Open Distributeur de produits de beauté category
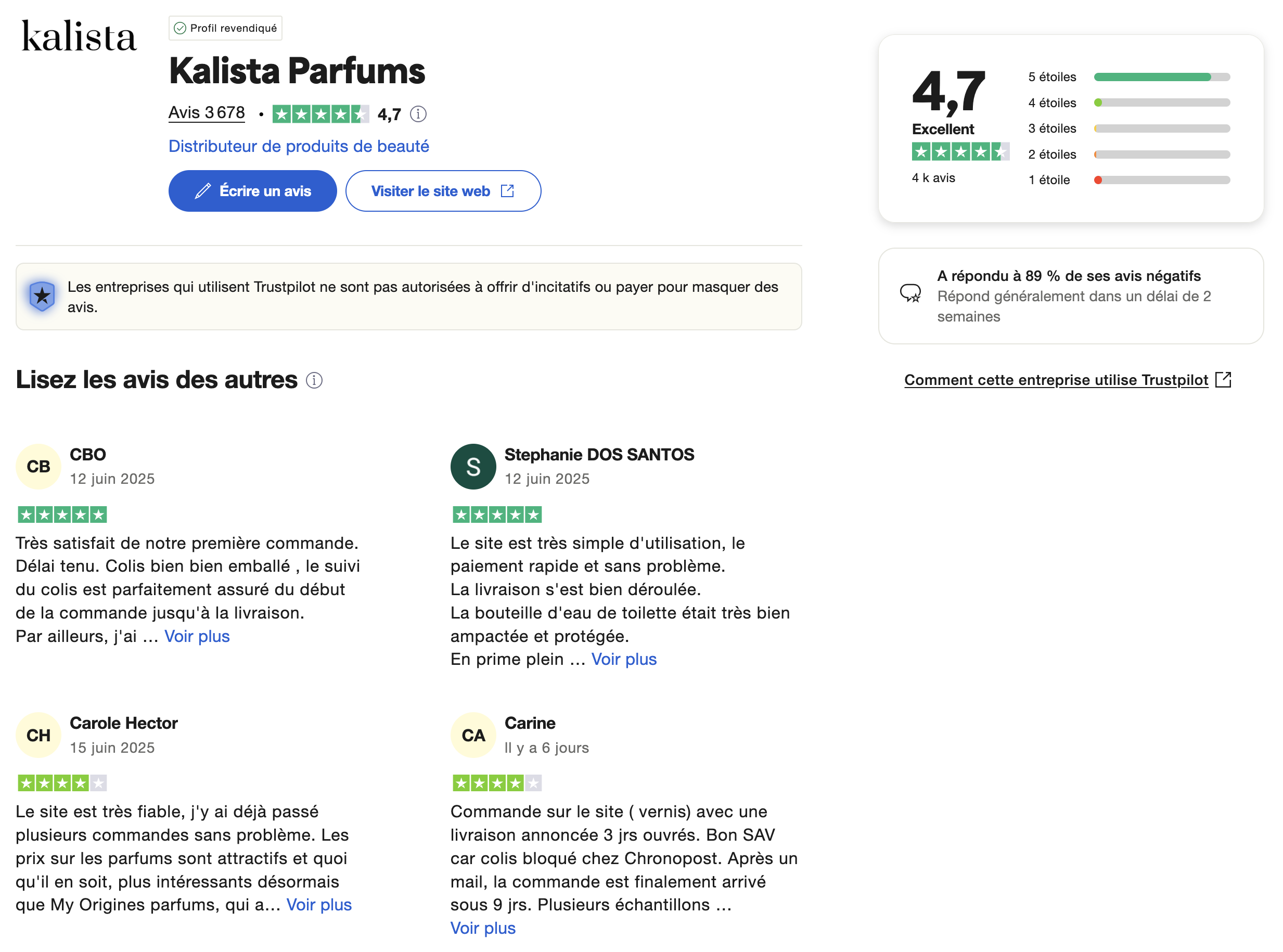The width and height of the screenshot is (1283, 952). click(299, 146)
